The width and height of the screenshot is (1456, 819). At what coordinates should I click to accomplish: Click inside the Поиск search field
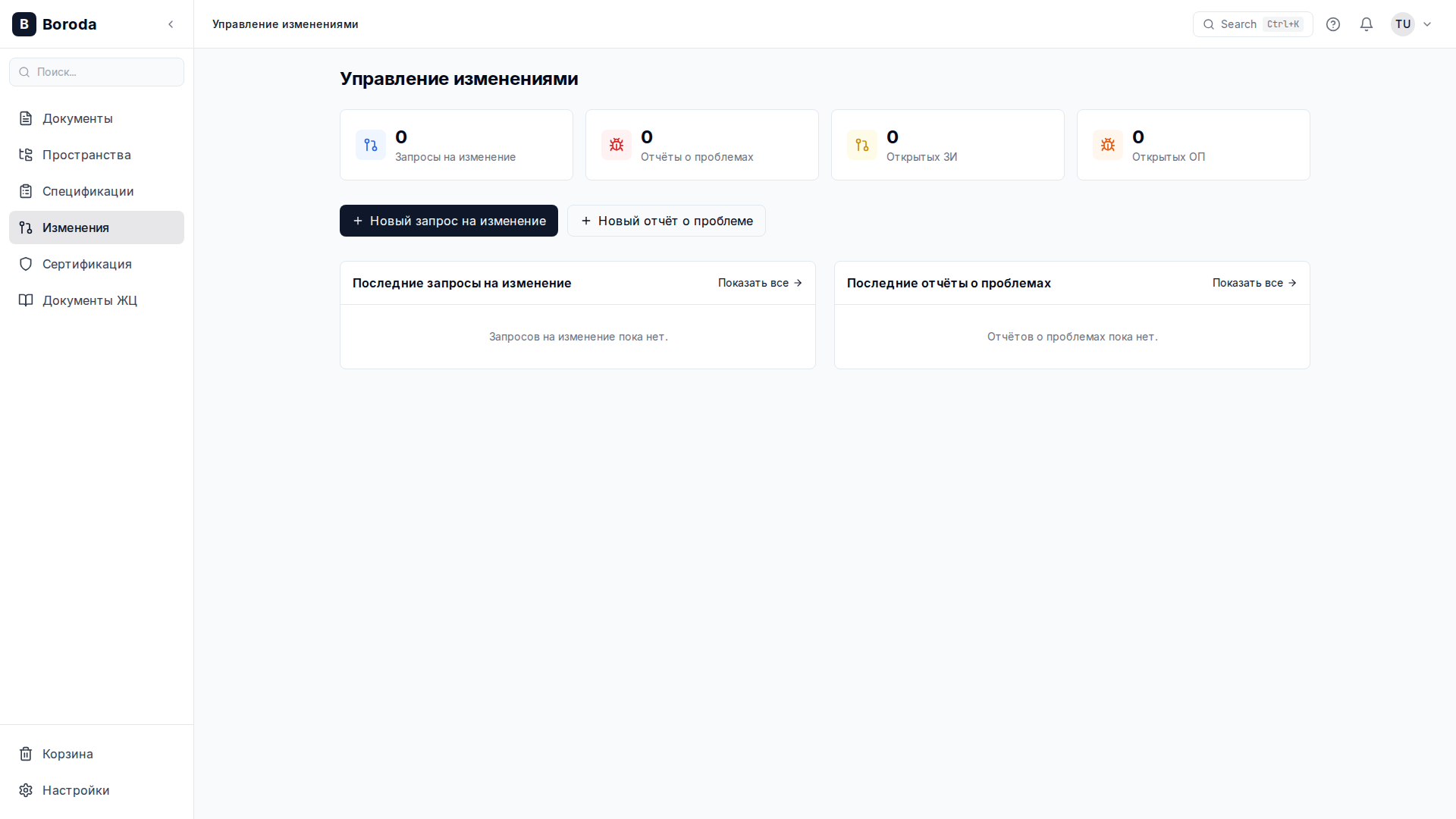tap(96, 71)
